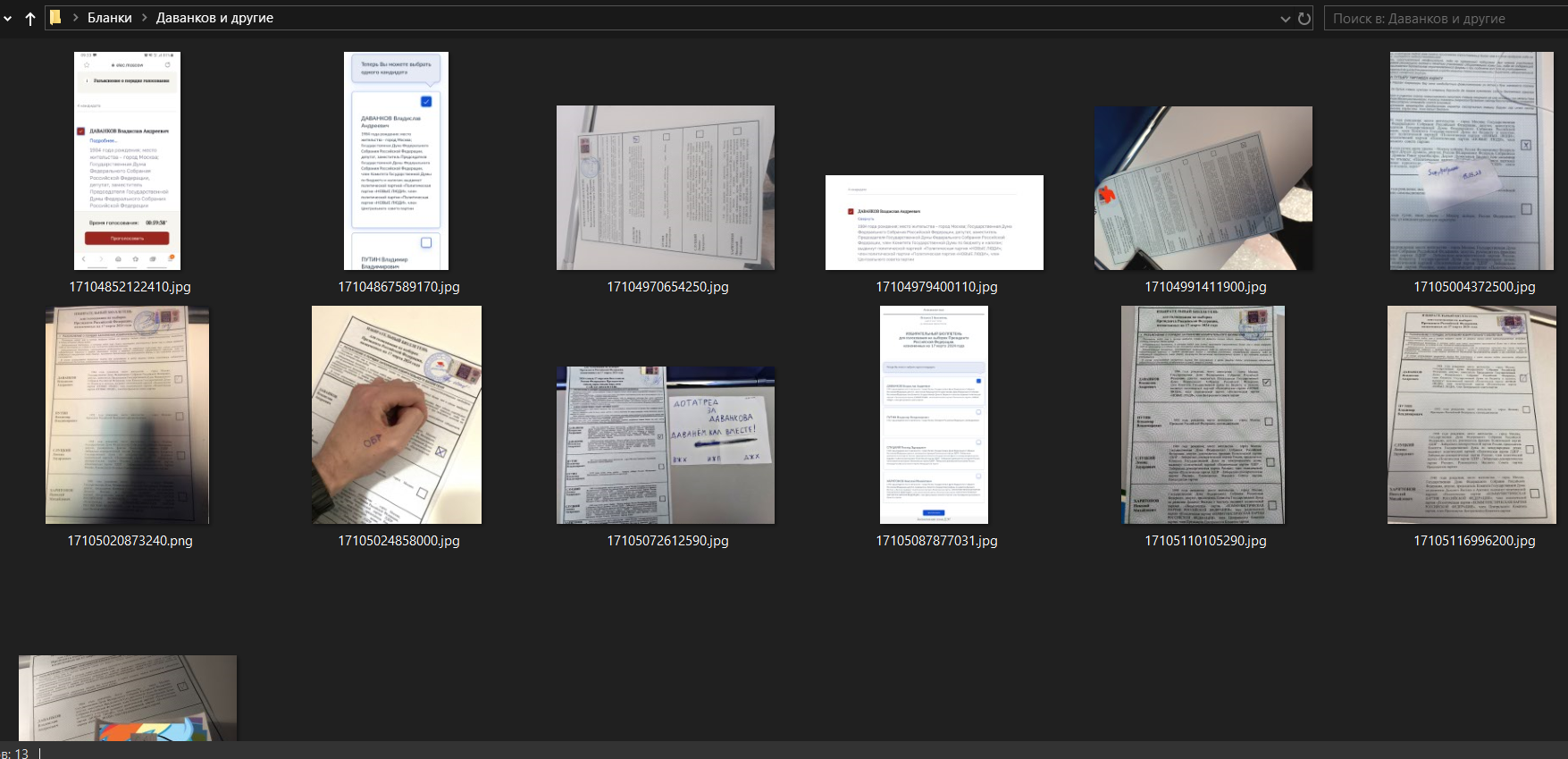Go up one folder level with the up arrow

(30, 19)
